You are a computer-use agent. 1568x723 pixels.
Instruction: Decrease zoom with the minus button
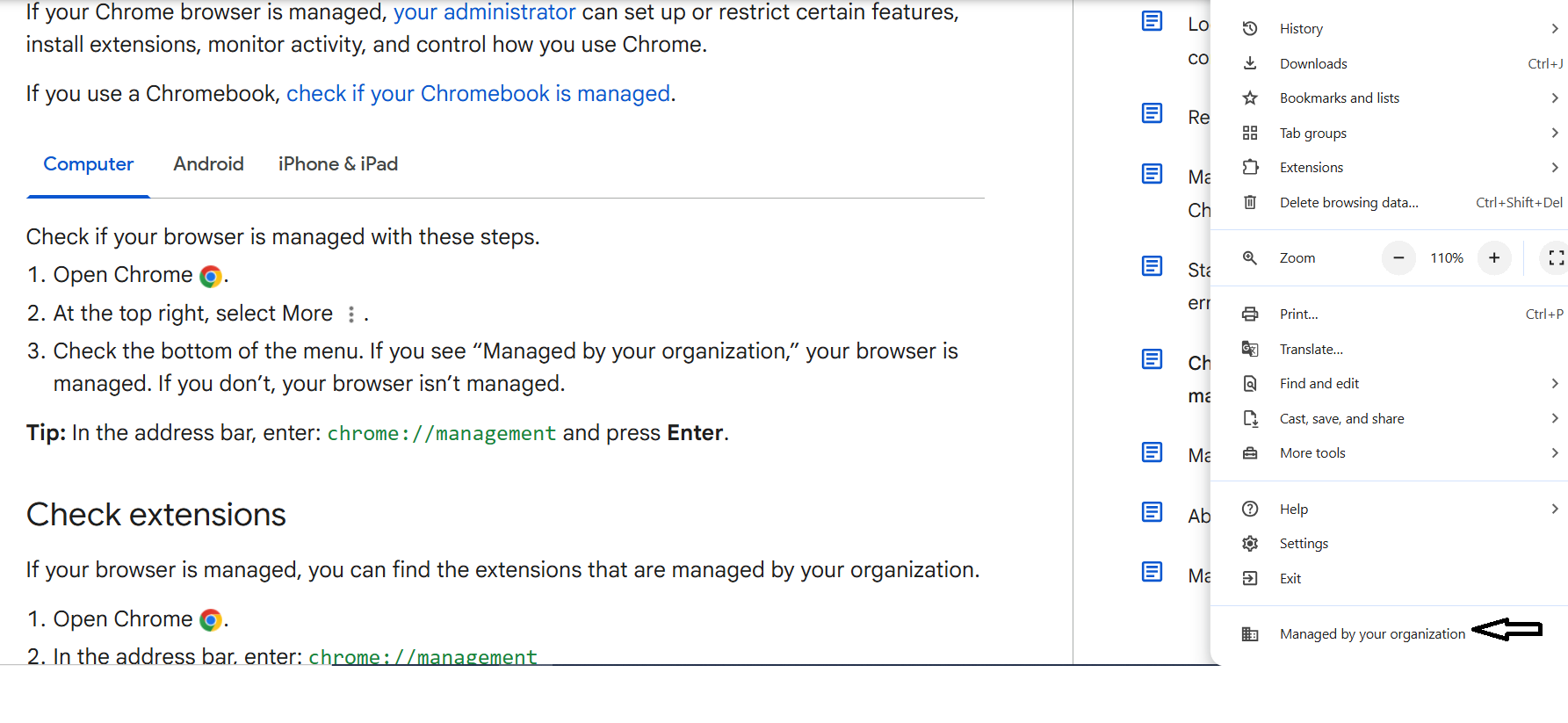[x=1398, y=257]
